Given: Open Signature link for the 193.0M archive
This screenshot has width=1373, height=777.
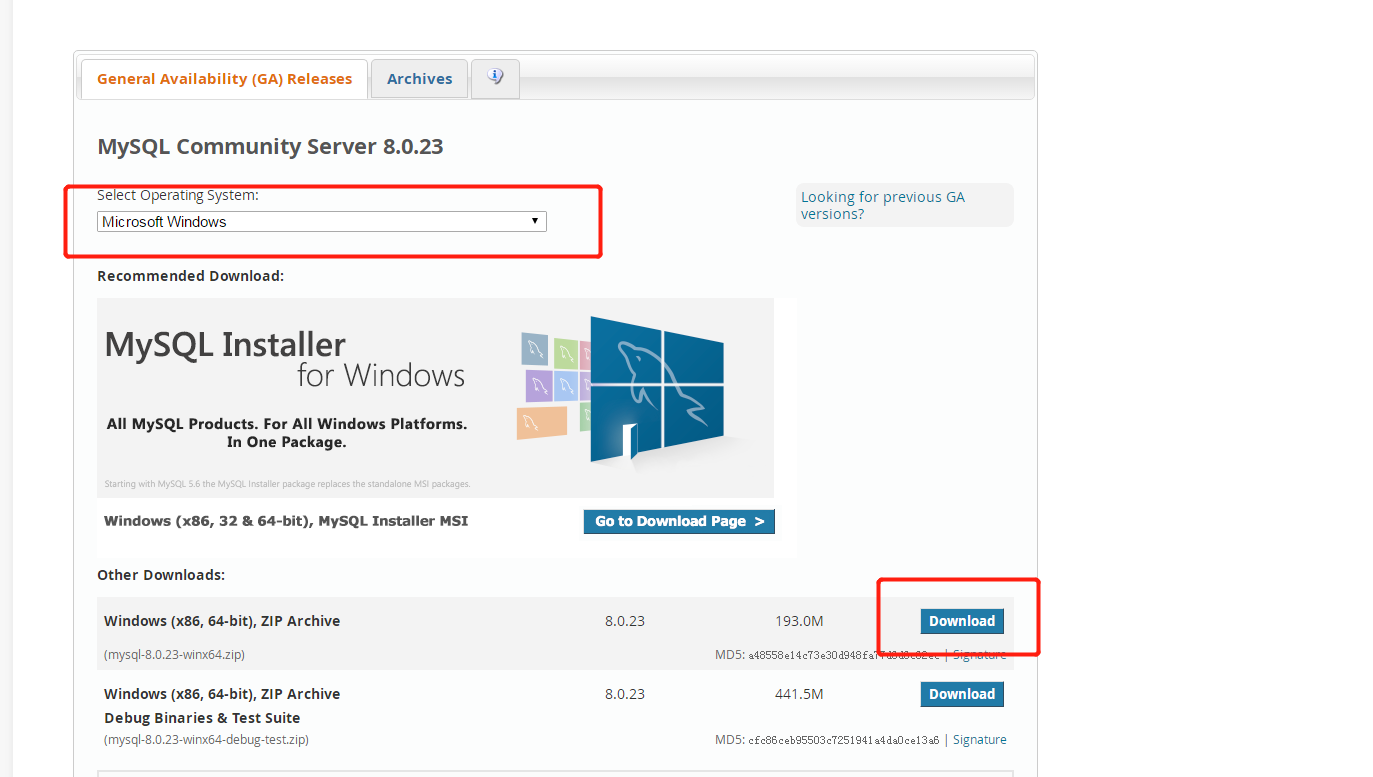Looking at the screenshot, I should click(x=980, y=655).
